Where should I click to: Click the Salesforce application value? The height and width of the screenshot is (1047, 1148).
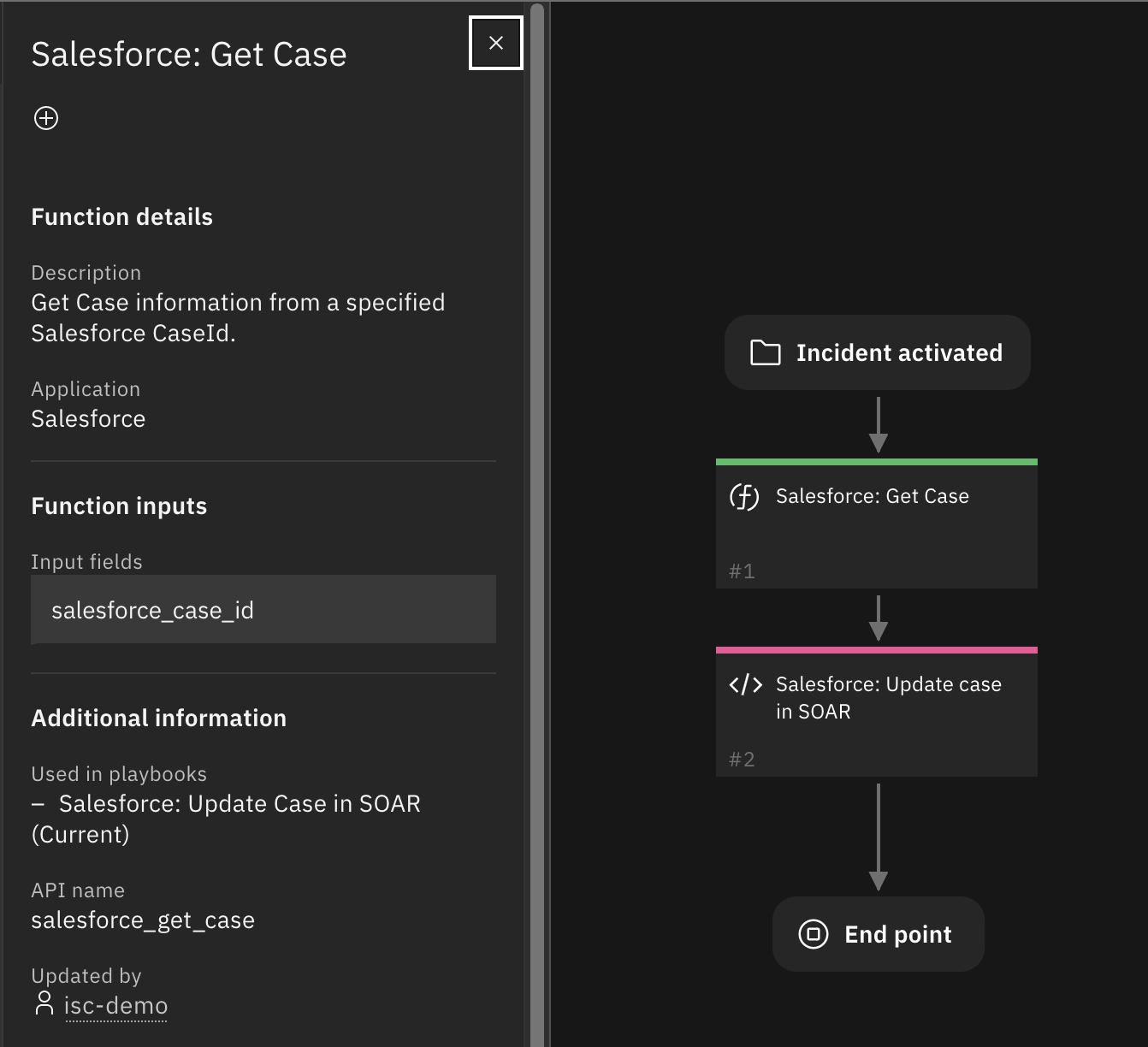click(x=88, y=418)
